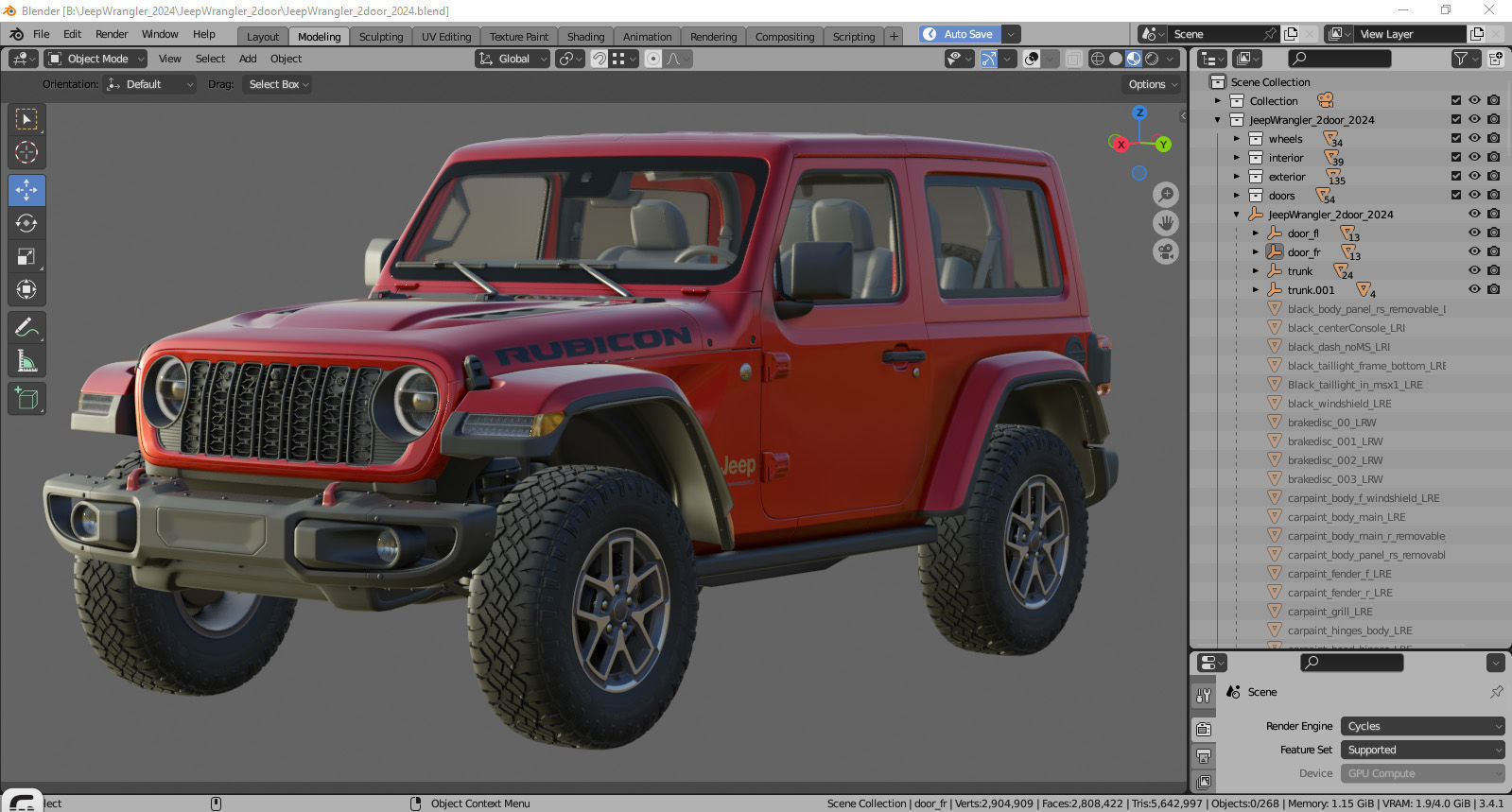The width and height of the screenshot is (1512, 812).
Task: Disable rendering for trunk.001
Action: 1493,289
